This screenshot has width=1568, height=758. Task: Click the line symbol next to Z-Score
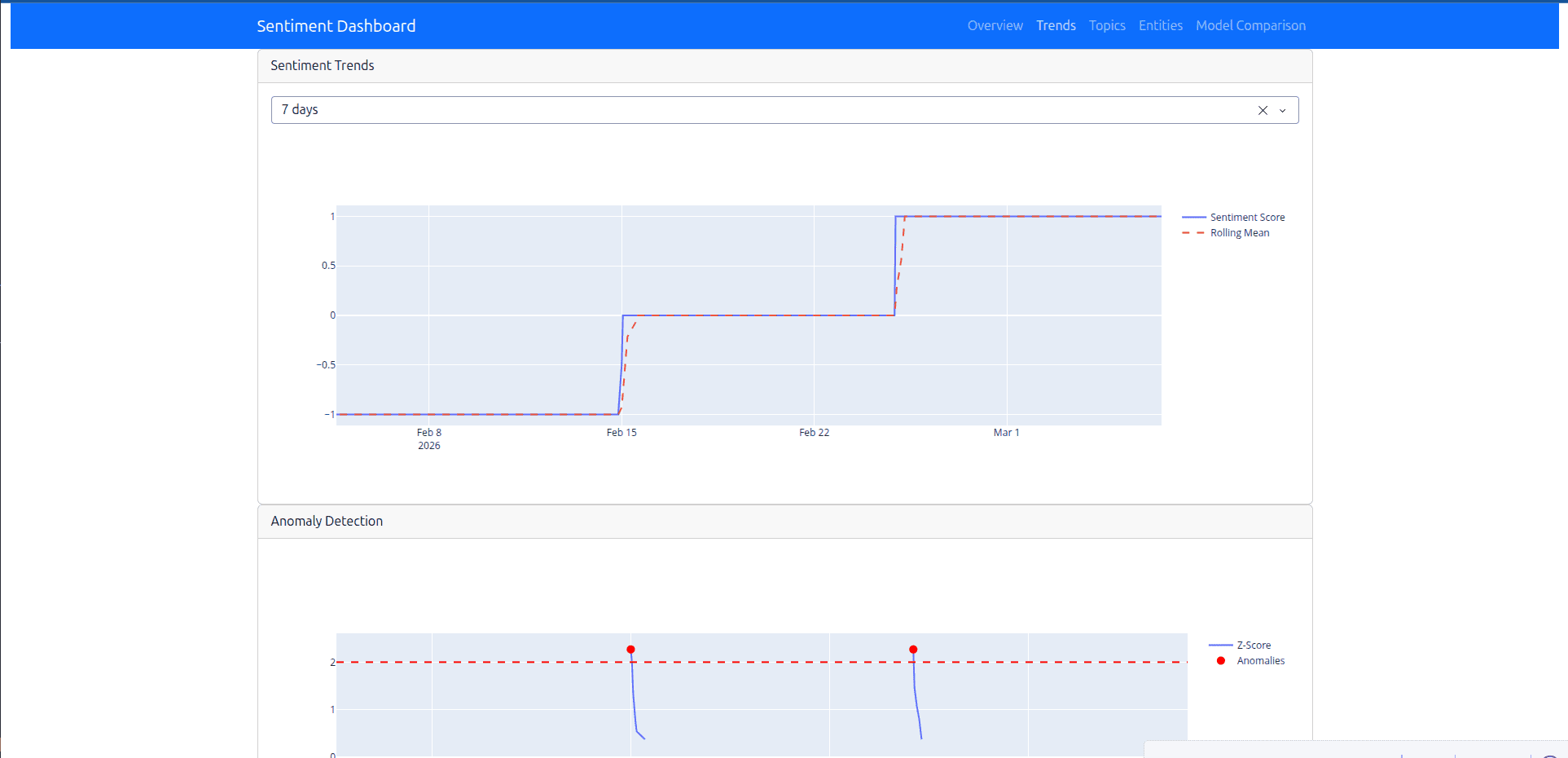(1222, 645)
